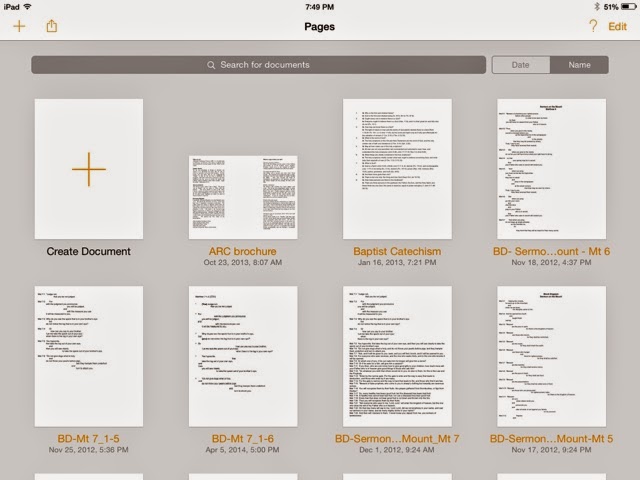640x480 pixels.
Task: Tap the Create Document thumbnail
Action: click(x=89, y=169)
